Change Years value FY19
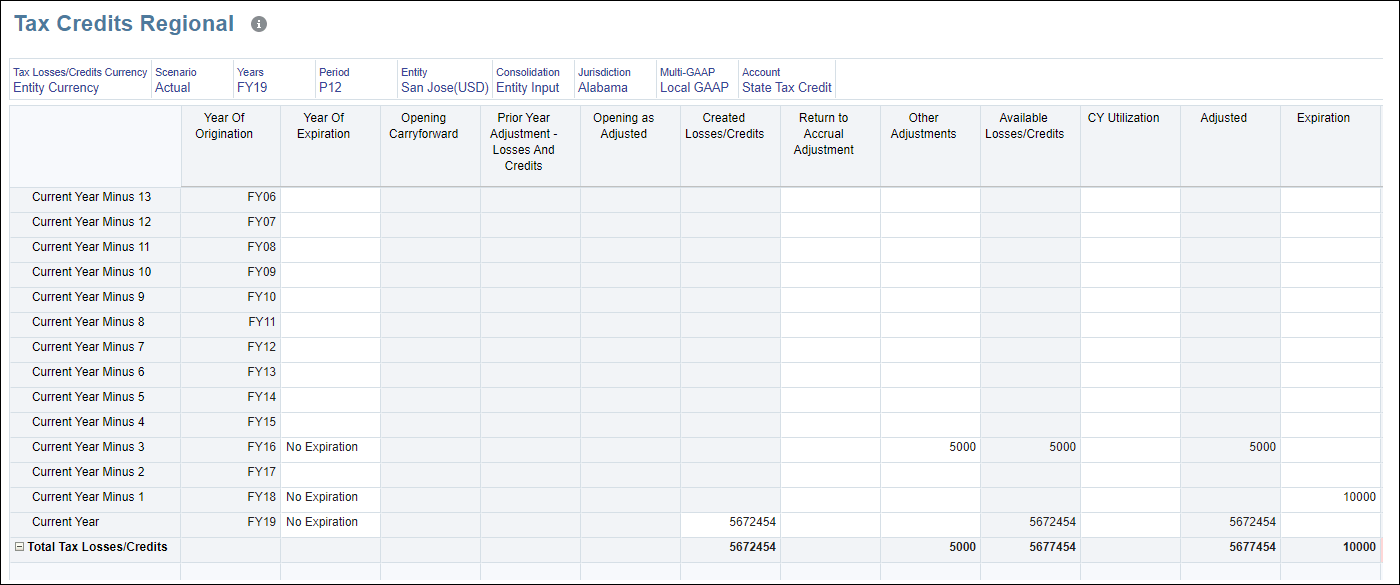The height and width of the screenshot is (585, 1400). coord(252,87)
